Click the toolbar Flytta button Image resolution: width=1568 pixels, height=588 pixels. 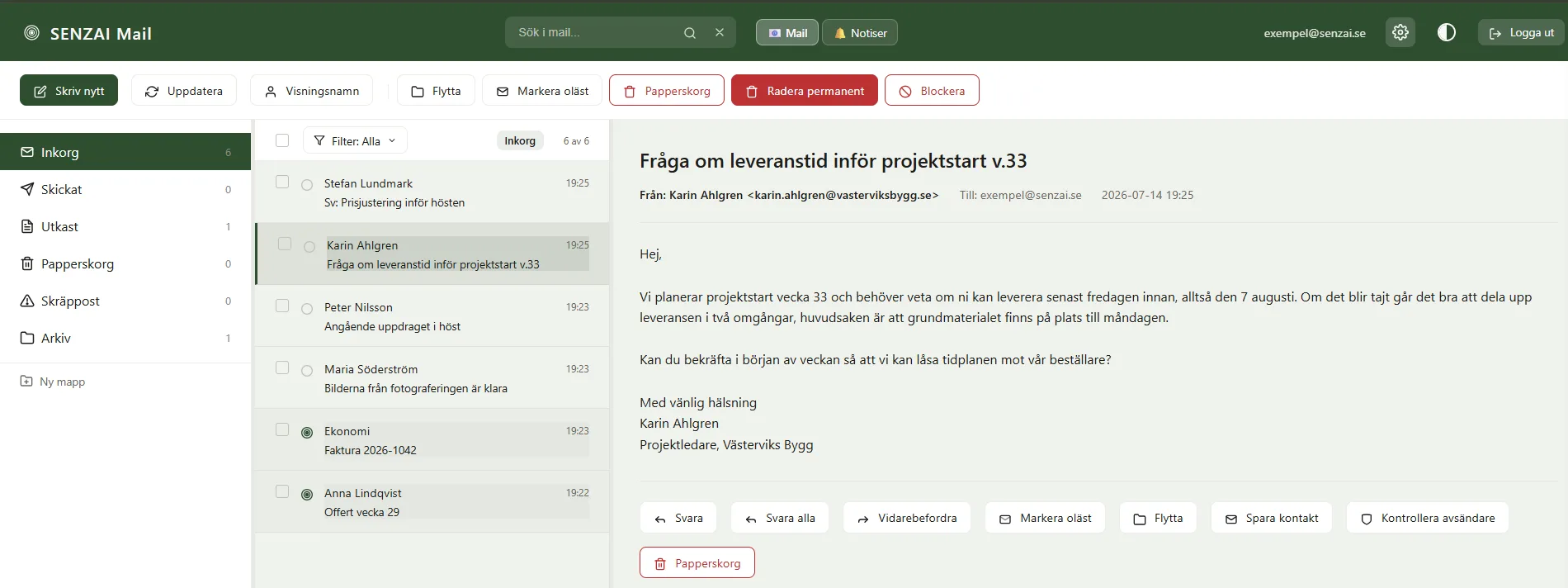click(x=436, y=91)
